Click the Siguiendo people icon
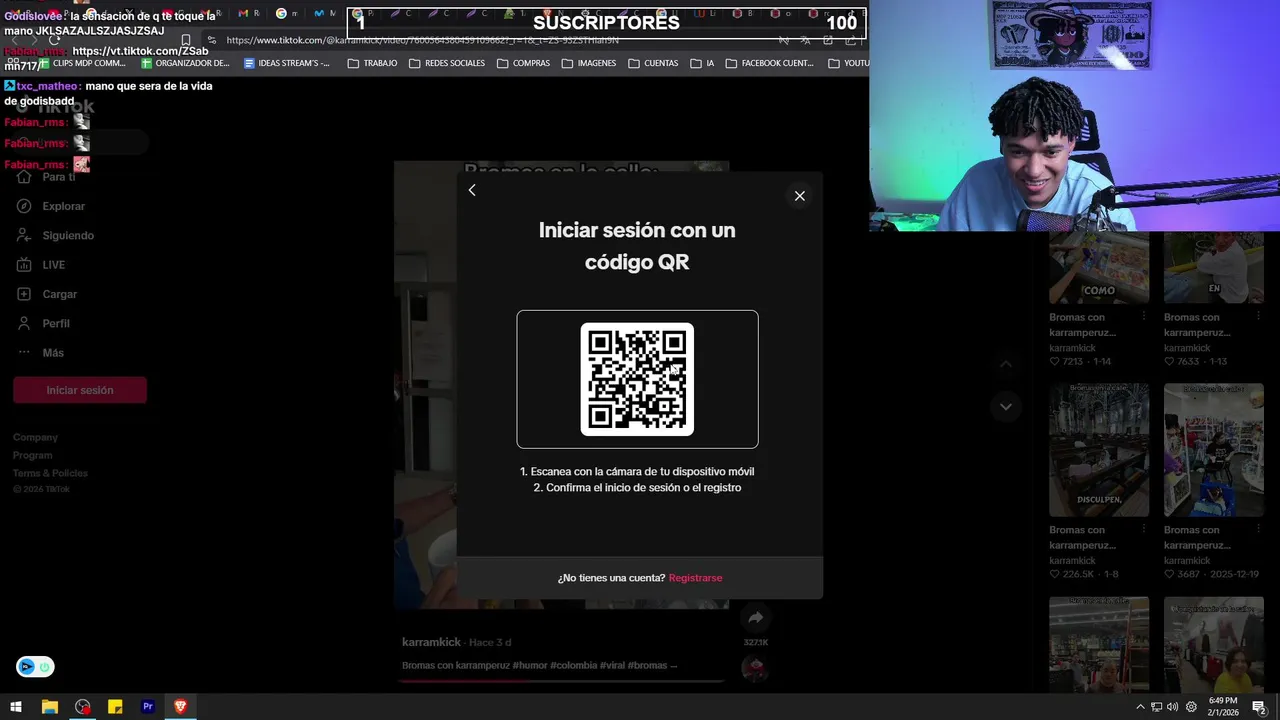Screen dimensions: 1280x720 [x=24, y=235]
